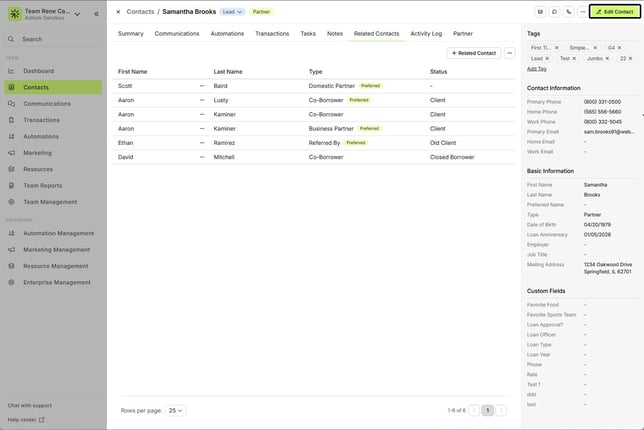The height and width of the screenshot is (430, 644).
Task: Switch to the Activity Log tab
Action: point(426,33)
